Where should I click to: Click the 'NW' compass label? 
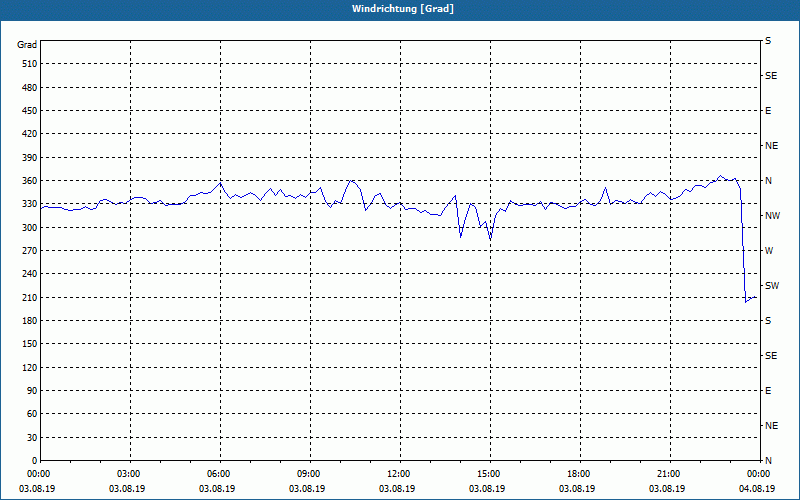pyautogui.click(x=772, y=216)
